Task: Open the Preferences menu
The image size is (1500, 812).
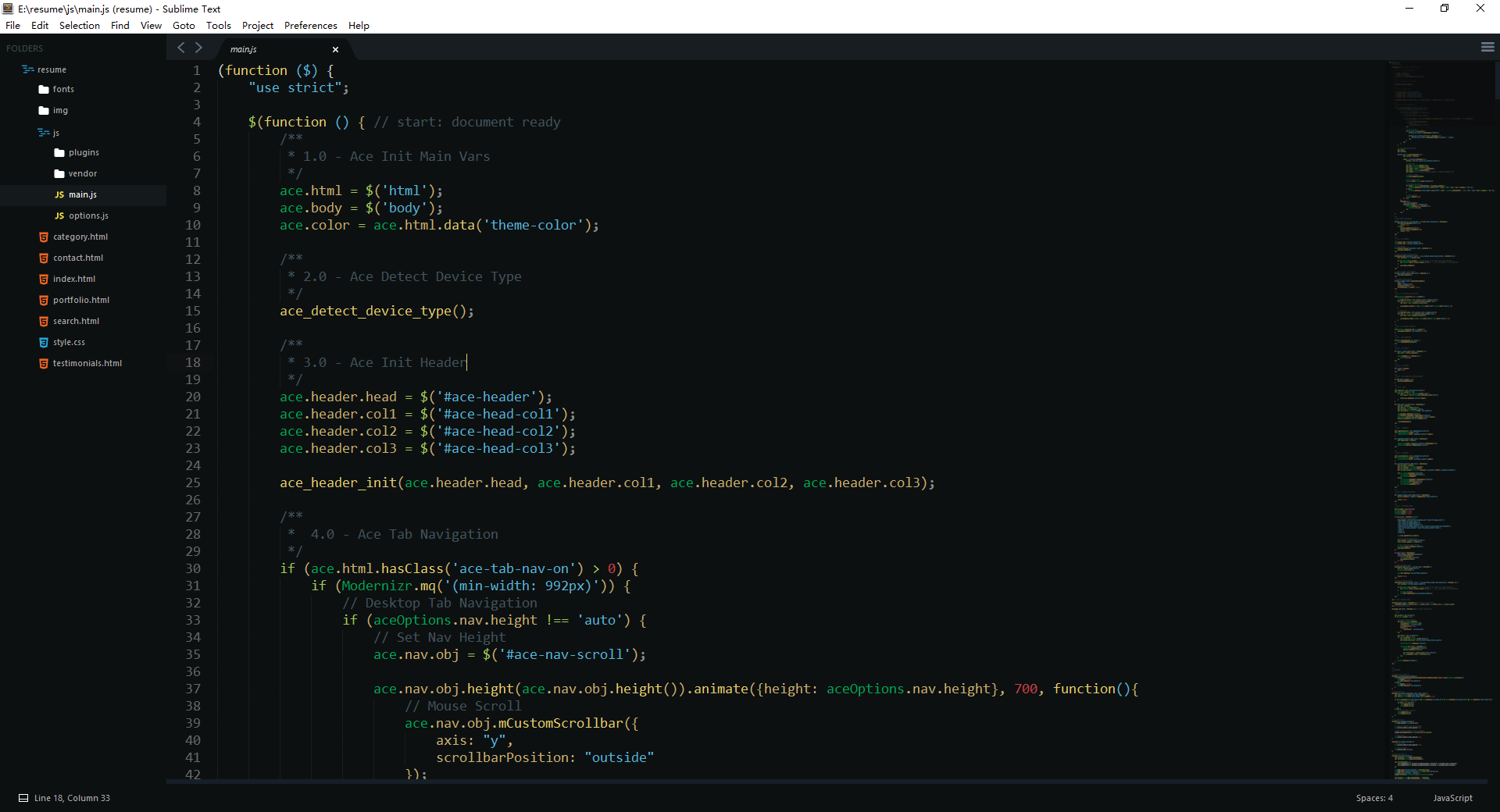Action: click(x=311, y=25)
